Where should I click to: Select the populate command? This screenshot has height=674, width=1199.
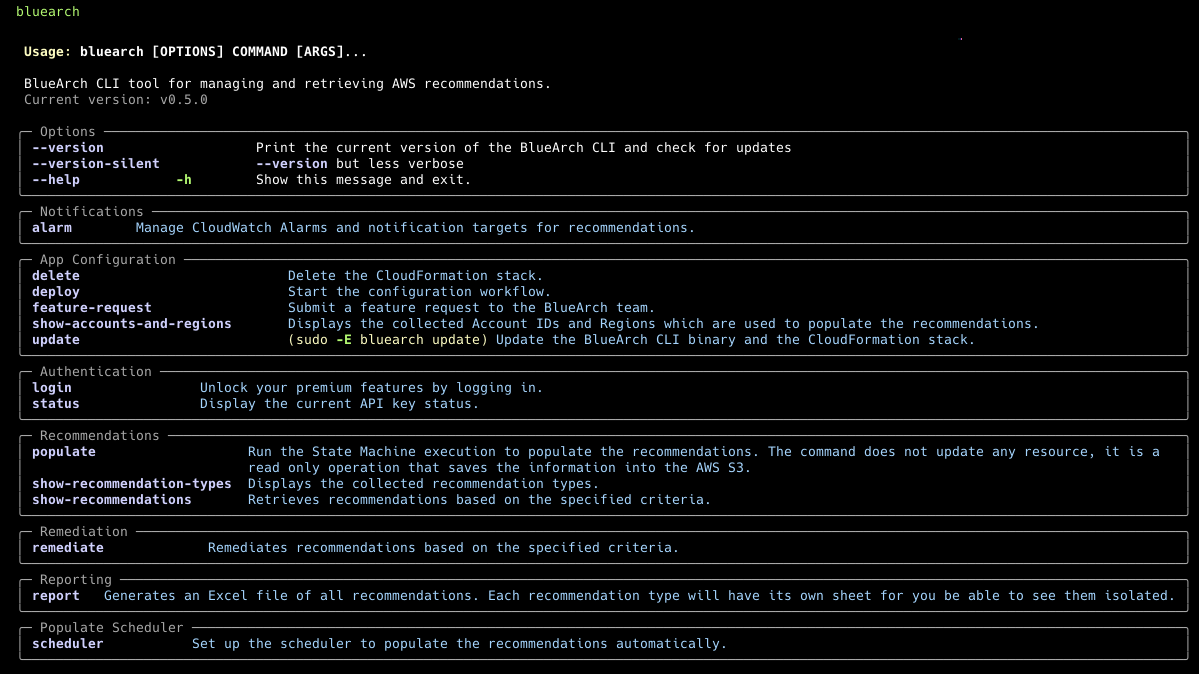(x=63, y=451)
